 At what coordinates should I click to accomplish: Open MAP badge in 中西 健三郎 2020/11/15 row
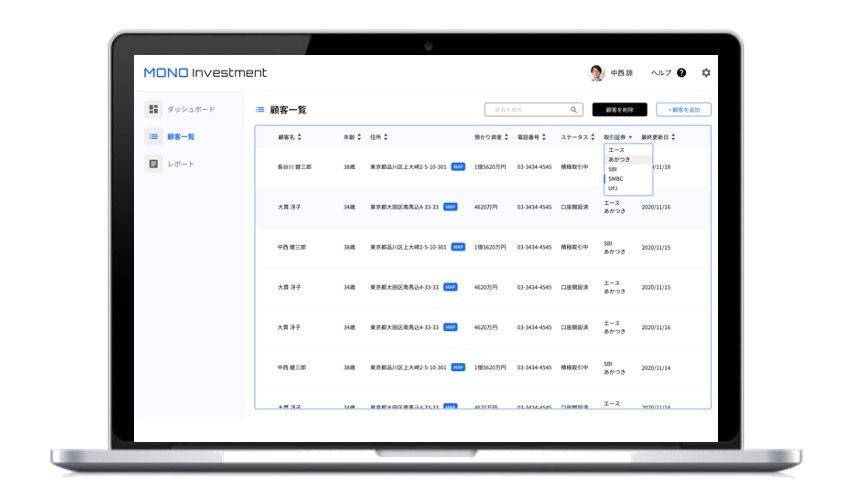[x=458, y=247]
